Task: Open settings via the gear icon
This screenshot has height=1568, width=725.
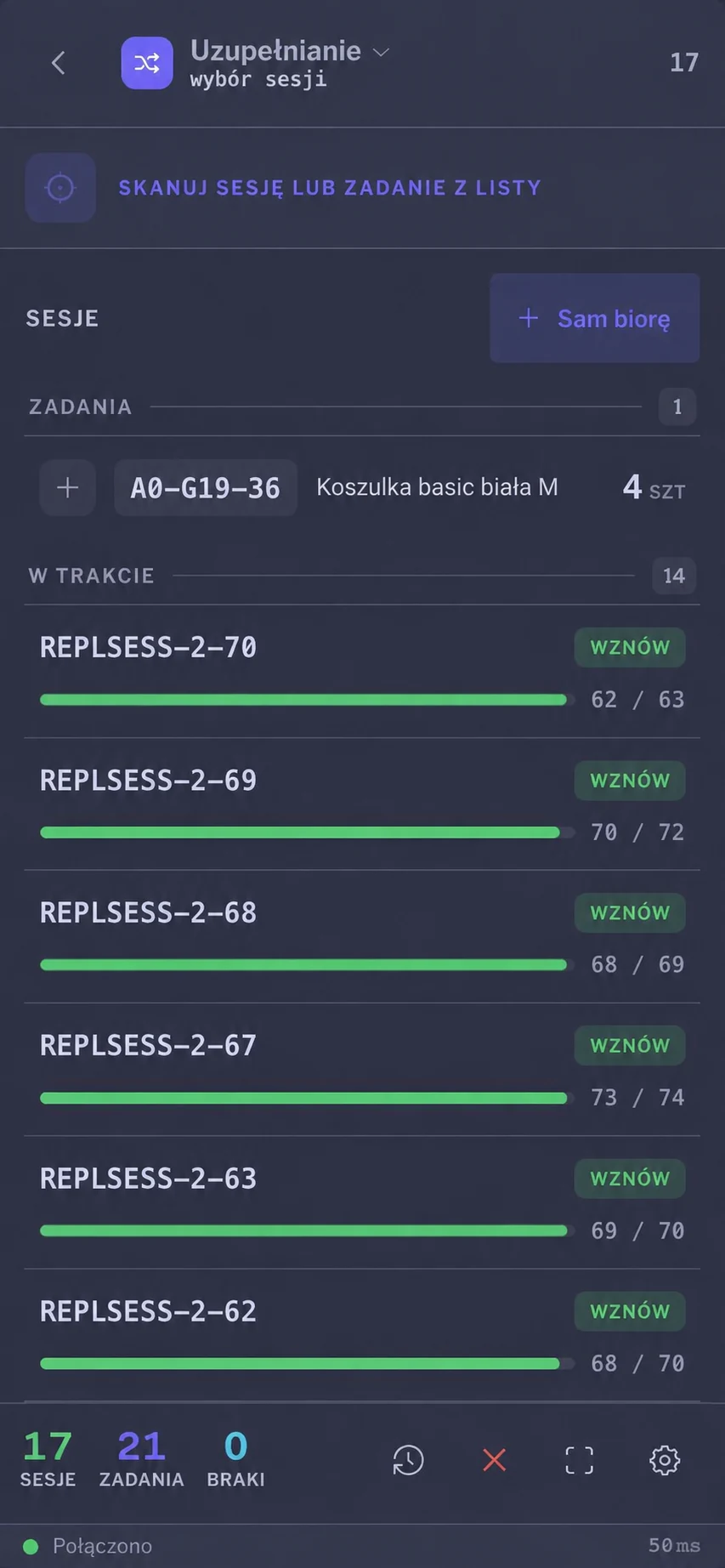Action: pyautogui.click(x=665, y=1460)
